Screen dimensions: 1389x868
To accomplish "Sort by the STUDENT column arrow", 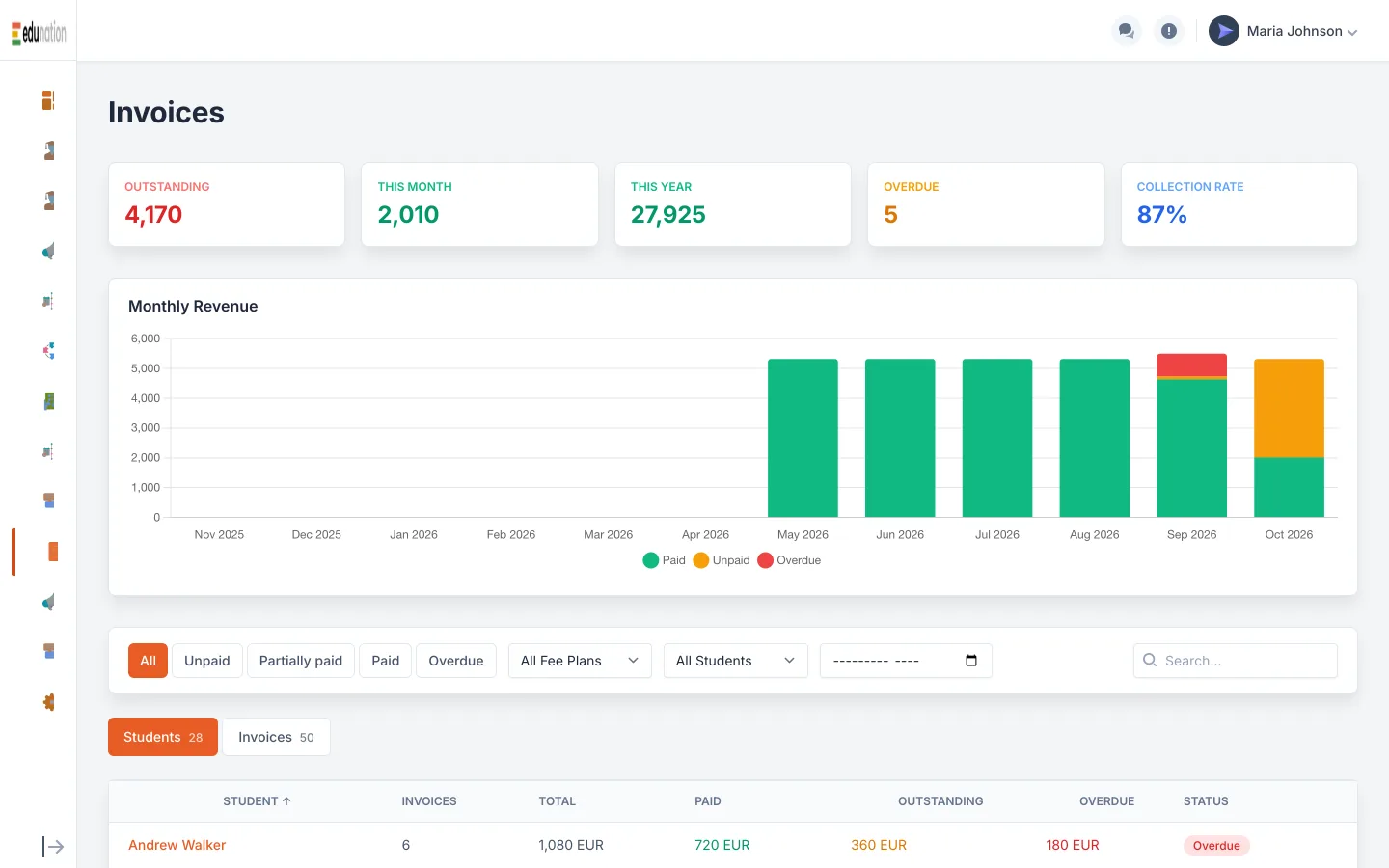I will pos(286,801).
